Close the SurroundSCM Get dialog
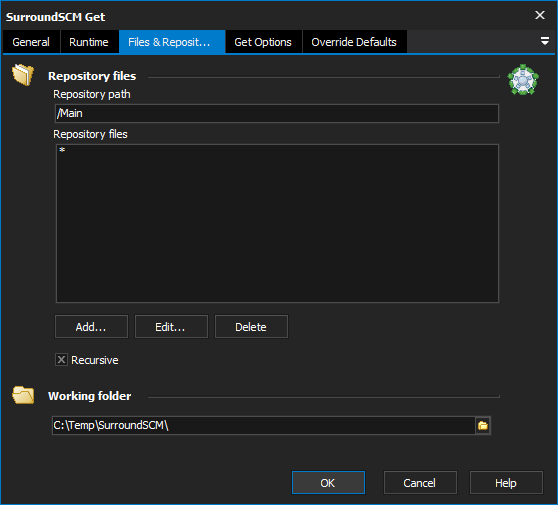This screenshot has height=505, width=558. click(539, 15)
